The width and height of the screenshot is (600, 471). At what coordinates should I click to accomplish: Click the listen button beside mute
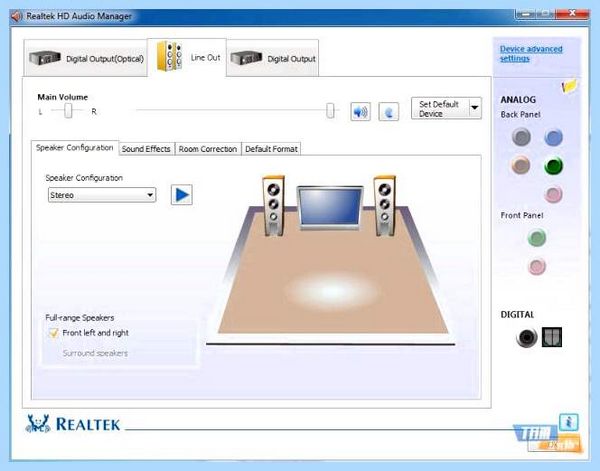(x=388, y=112)
